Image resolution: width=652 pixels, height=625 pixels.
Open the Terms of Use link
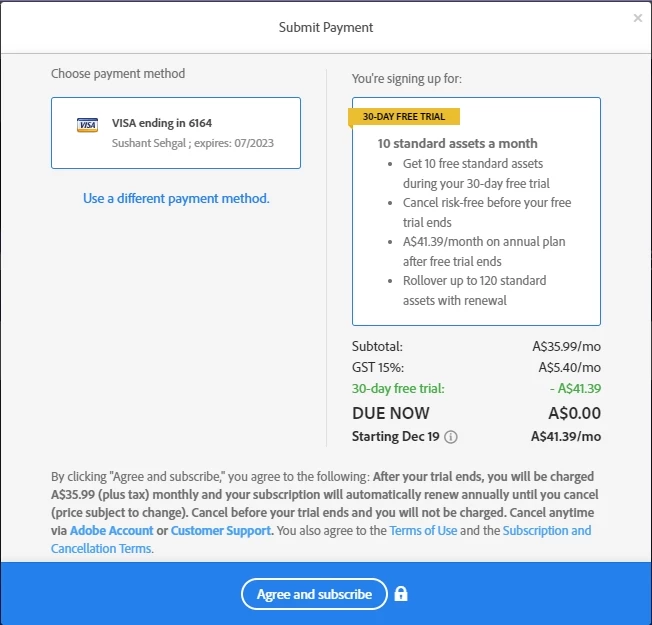point(423,531)
